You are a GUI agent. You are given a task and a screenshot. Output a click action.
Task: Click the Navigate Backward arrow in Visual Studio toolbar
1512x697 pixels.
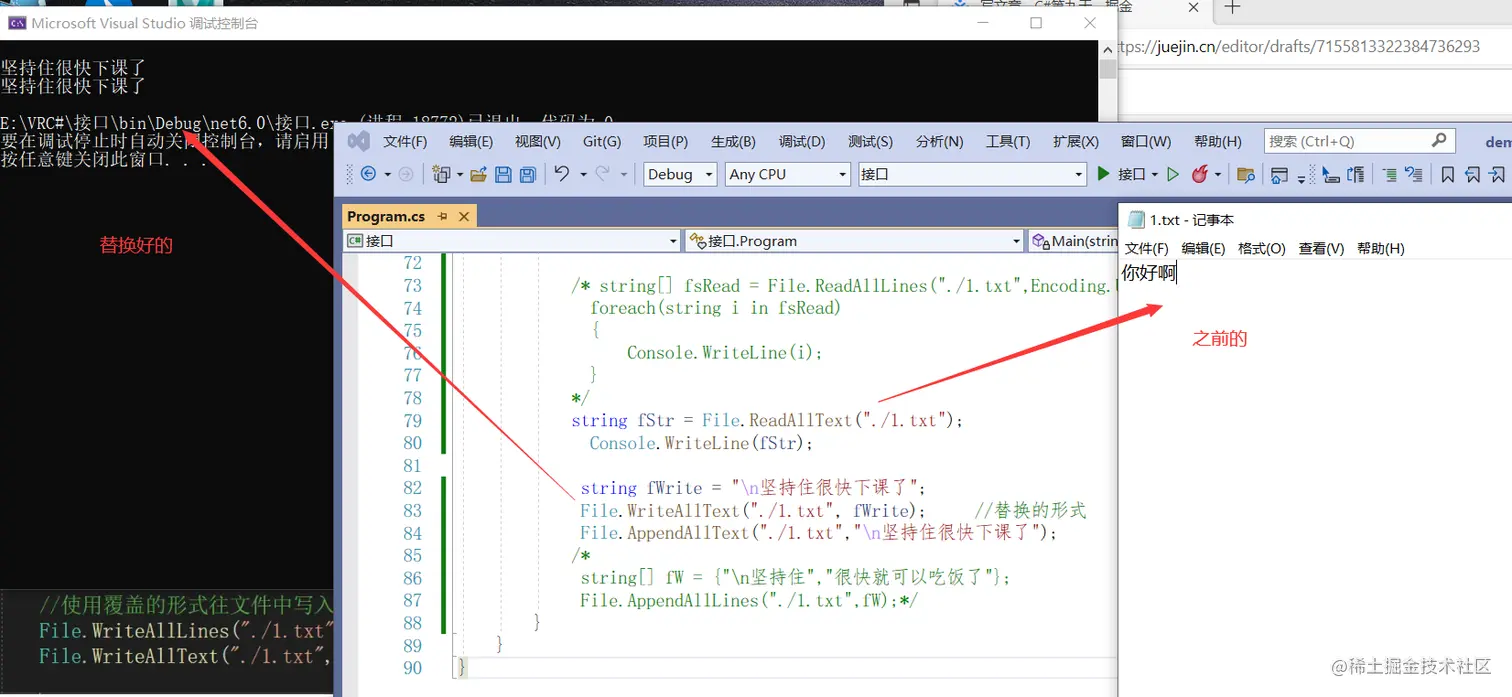(368, 174)
